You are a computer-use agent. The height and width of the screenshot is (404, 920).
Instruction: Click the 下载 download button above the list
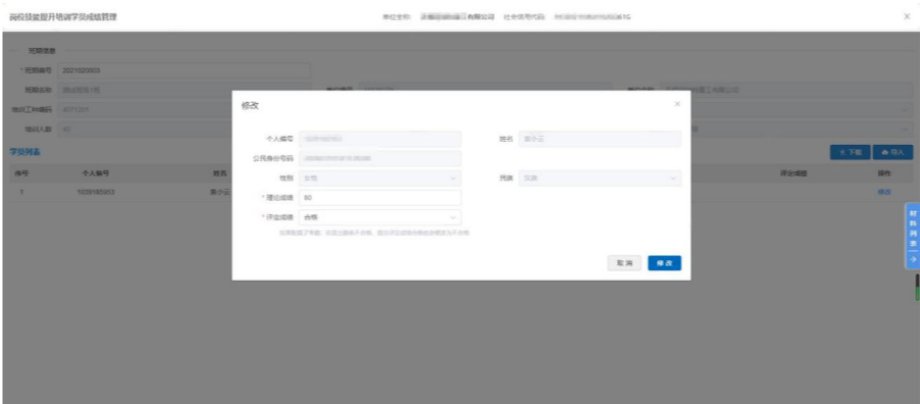pyautogui.click(x=850, y=152)
